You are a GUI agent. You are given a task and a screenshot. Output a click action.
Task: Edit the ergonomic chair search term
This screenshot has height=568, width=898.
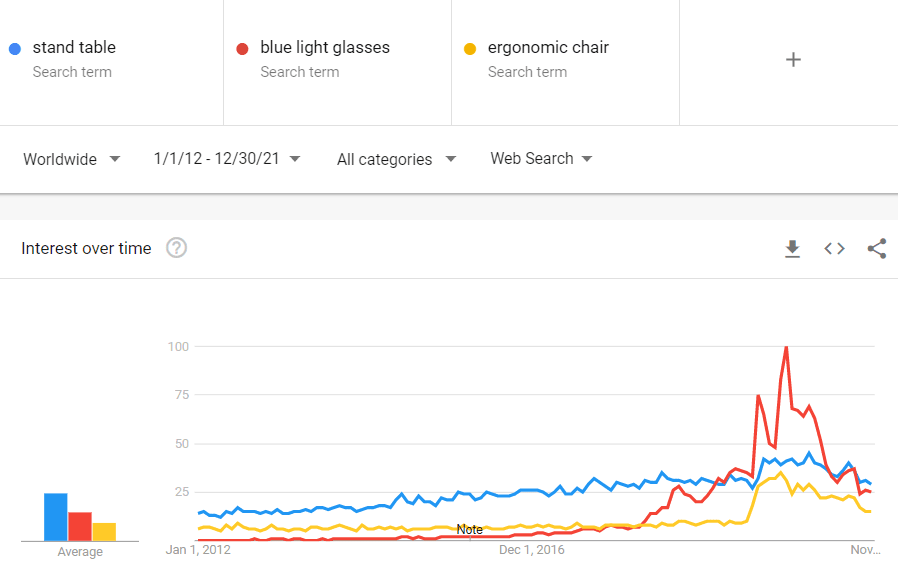coord(548,48)
